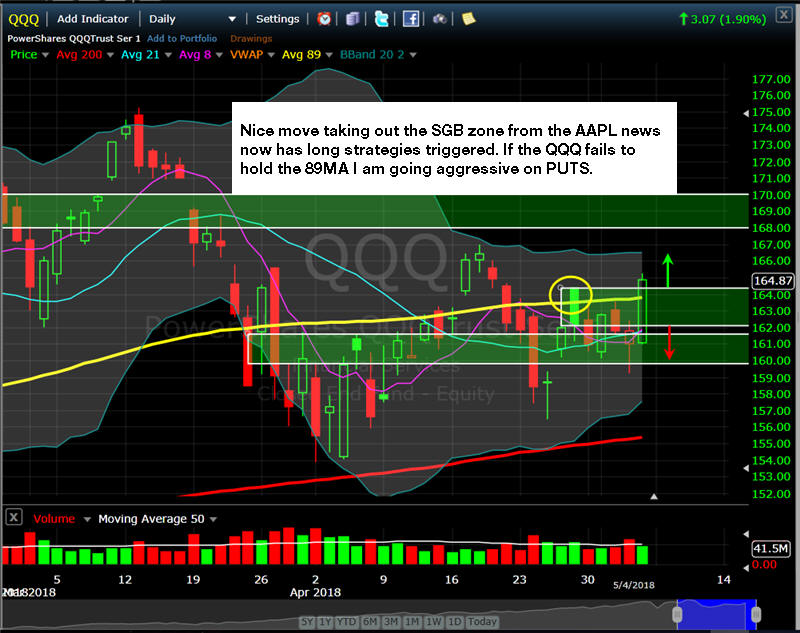This screenshot has width=800, height=633.
Task: Select the 1W range button
Action: tap(434, 621)
